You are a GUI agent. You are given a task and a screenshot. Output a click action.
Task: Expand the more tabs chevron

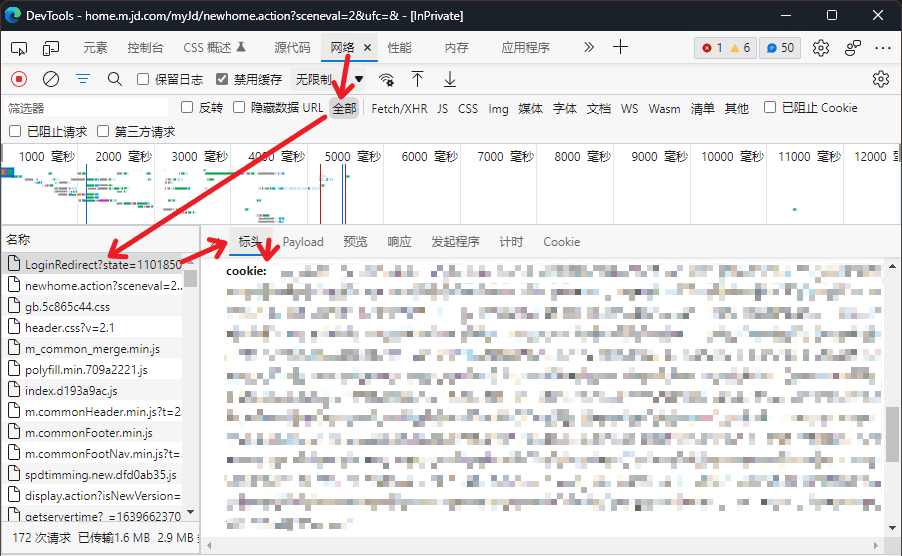(x=588, y=47)
